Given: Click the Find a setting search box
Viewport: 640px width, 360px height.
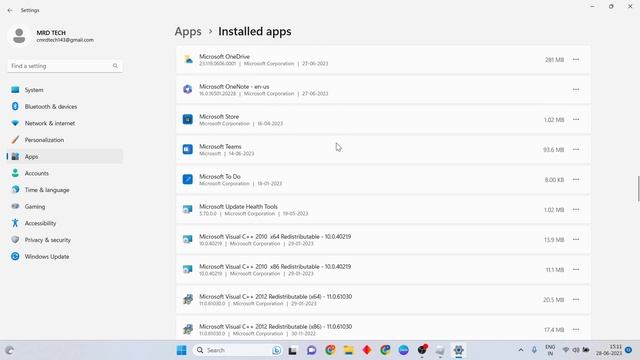Looking at the screenshot, I should click(65, 66).
